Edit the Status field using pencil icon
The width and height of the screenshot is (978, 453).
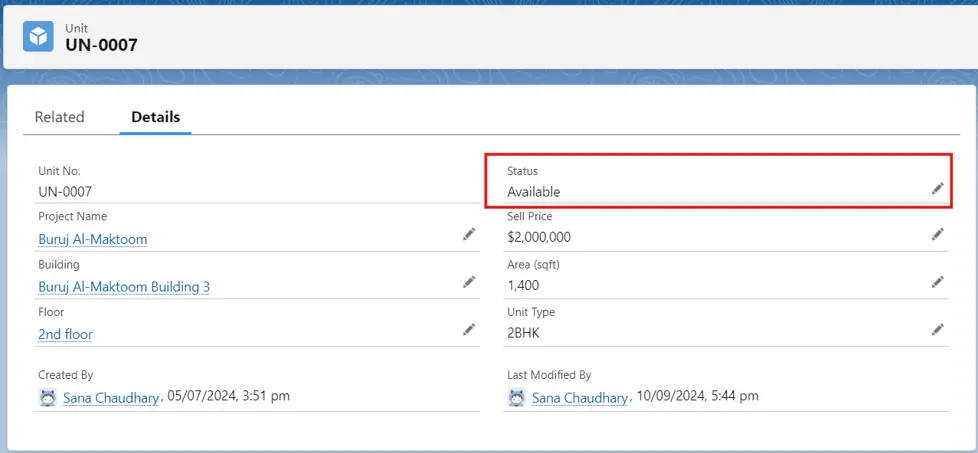click(x=937, y=188)
